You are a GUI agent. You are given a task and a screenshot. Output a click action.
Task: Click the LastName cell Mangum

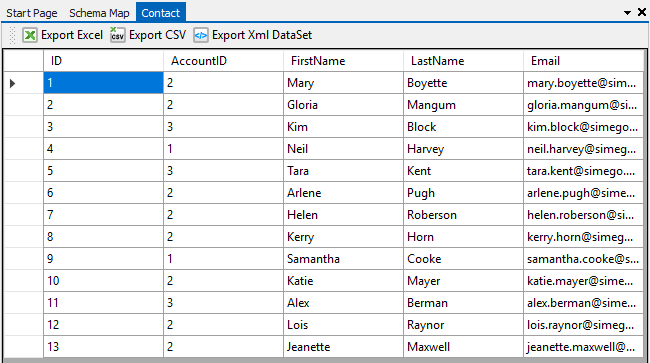click(x=463, y=105)
